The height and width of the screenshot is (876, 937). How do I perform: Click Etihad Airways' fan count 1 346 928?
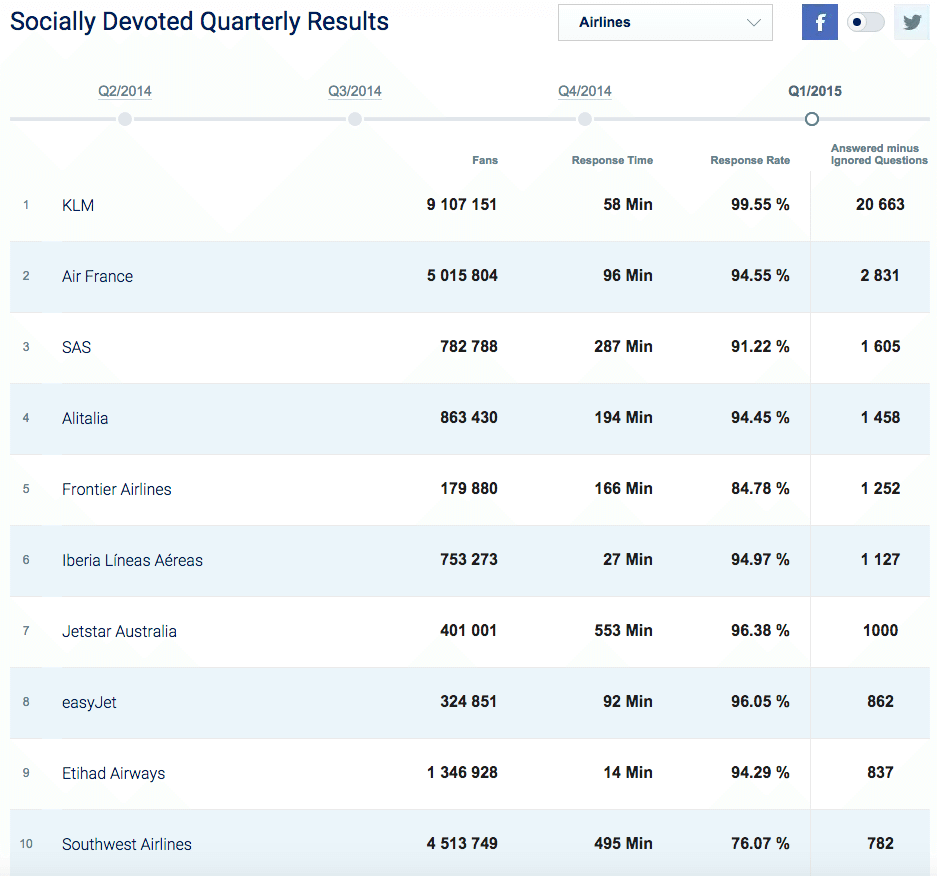click(x=462, y=773)
